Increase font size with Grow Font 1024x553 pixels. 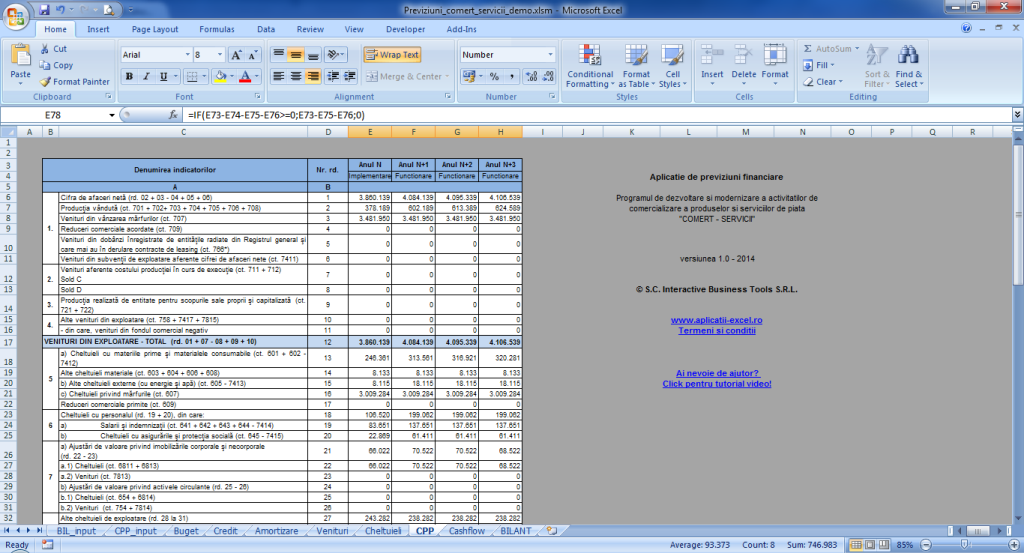pos(236,55)
